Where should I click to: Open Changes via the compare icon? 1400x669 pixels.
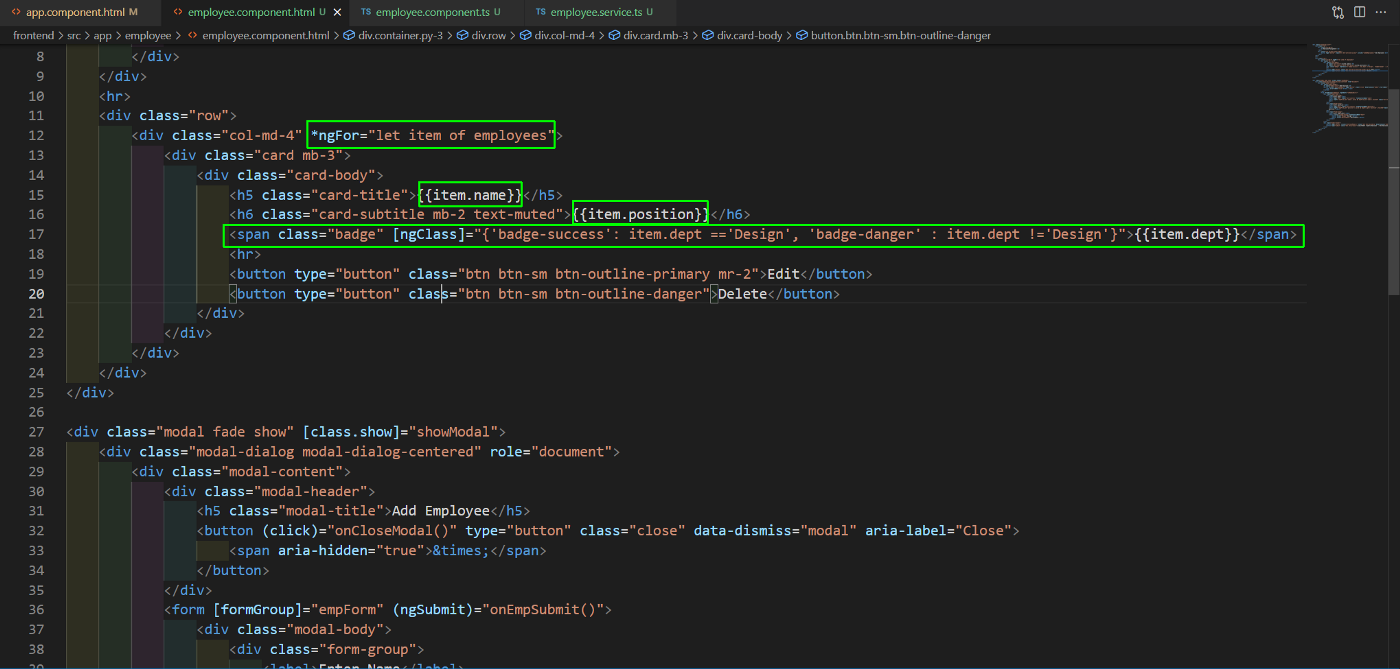pyautogui.click(x=1338, y=13)
